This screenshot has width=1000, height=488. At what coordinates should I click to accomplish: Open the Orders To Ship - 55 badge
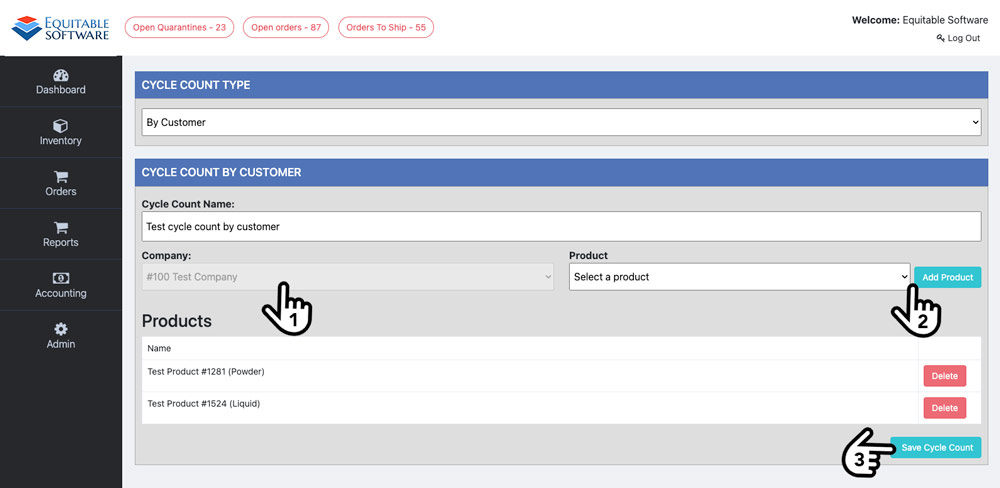click(x=386, y=27)
